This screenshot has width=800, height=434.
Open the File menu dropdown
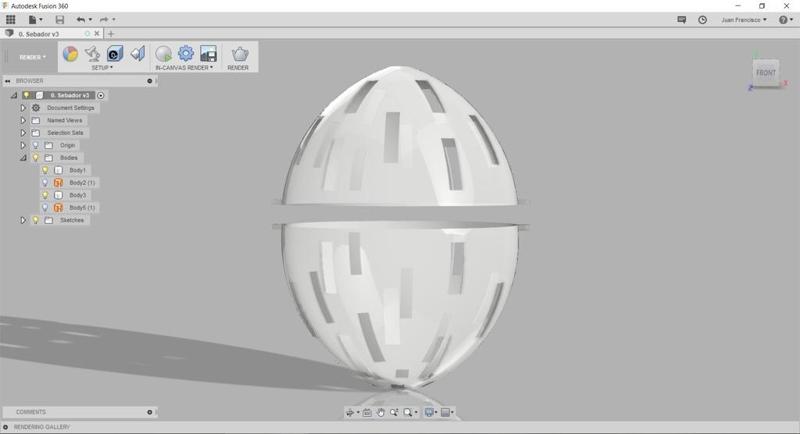[35, 19]
